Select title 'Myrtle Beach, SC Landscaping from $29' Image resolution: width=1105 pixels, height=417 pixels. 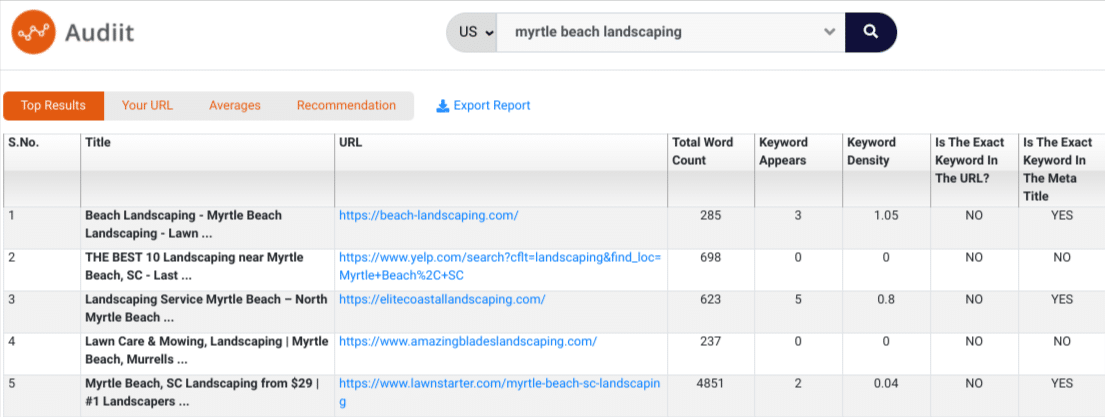202,392
